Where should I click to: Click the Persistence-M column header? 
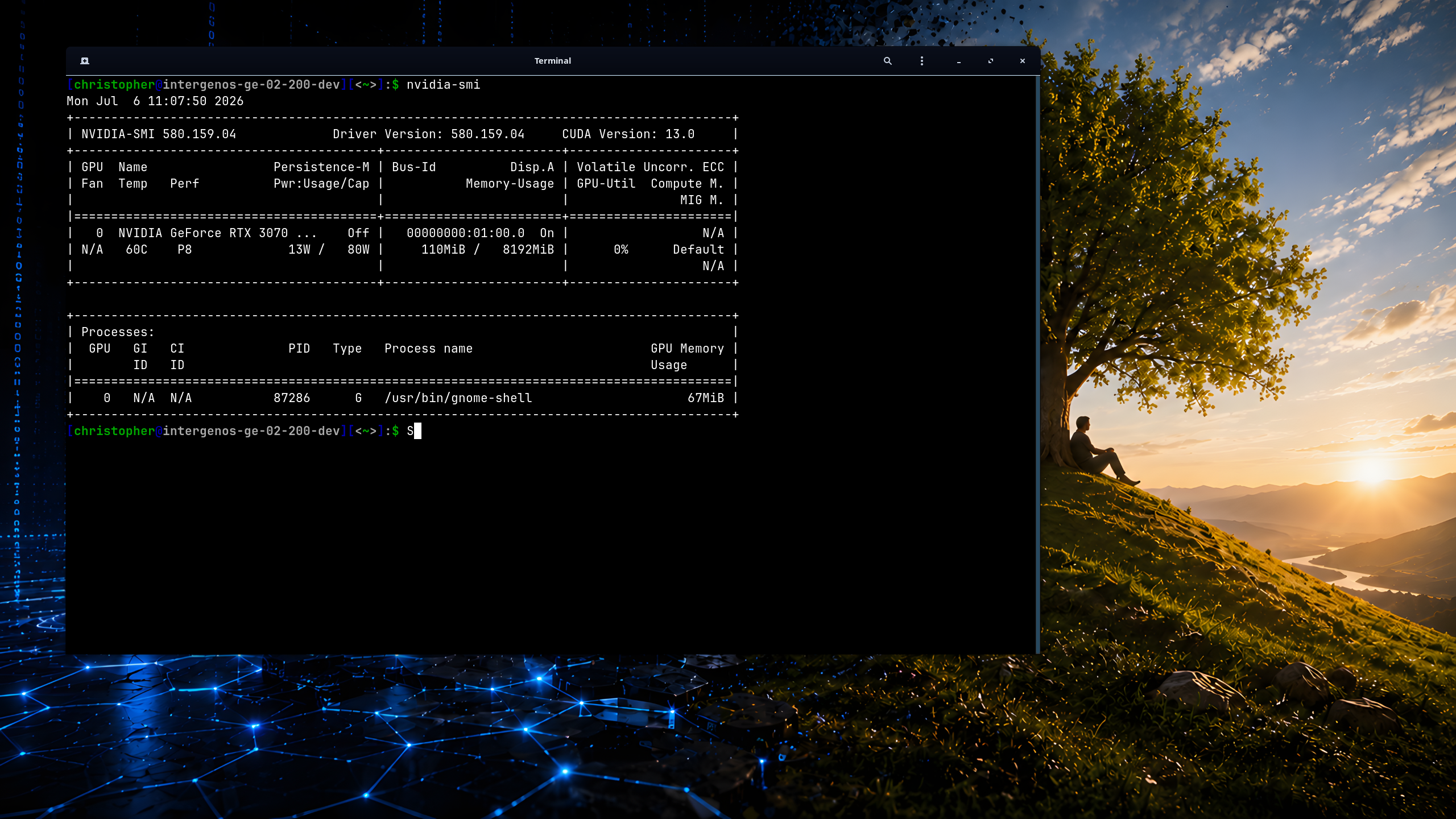[x=321, y=167]
